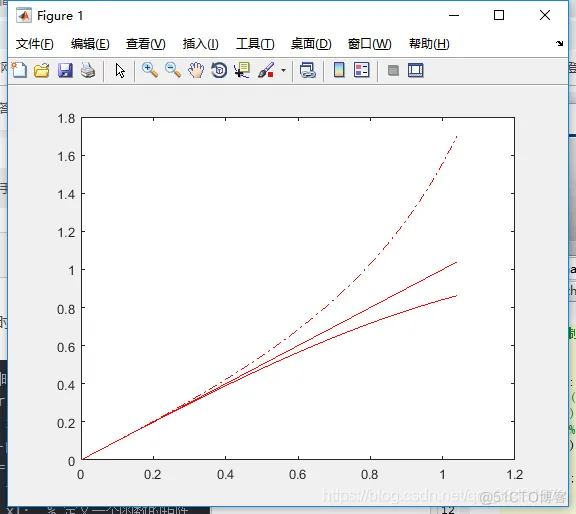Click the Figure 1 window title
Screen dimensions: 576x514
[x=60, y=16]
